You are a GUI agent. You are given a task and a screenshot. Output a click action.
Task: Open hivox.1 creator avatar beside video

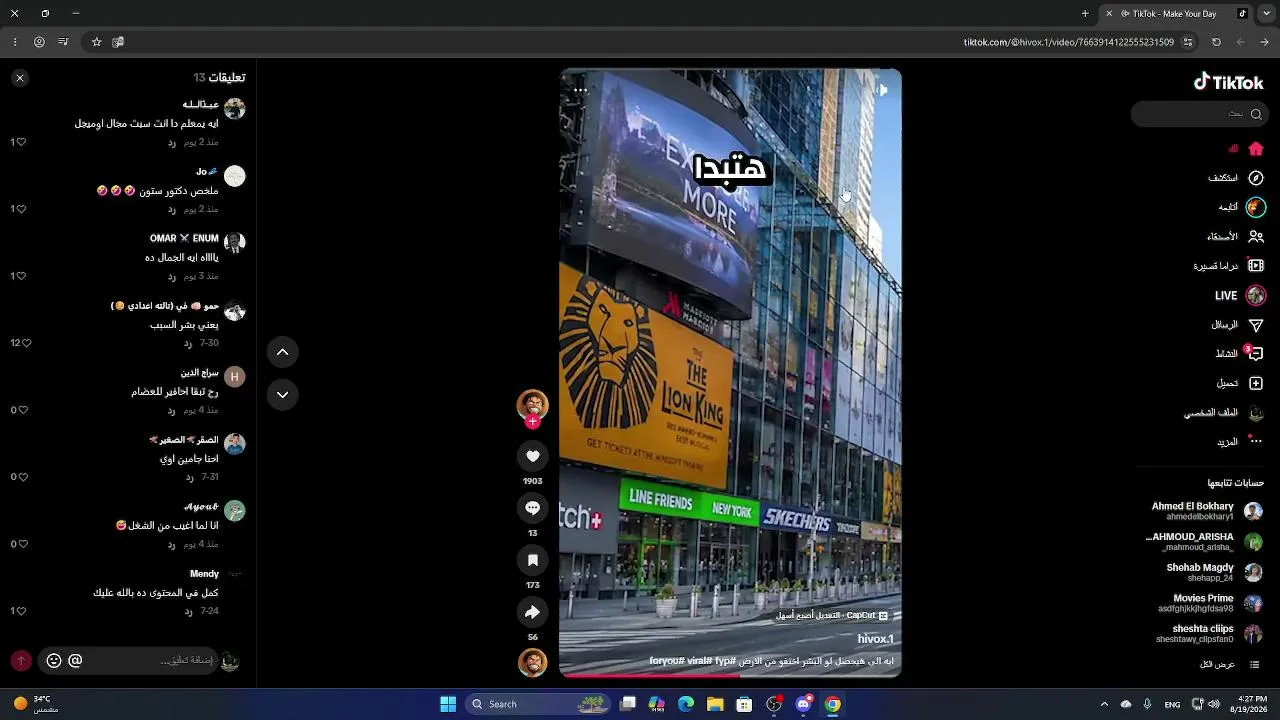point(532,404)
